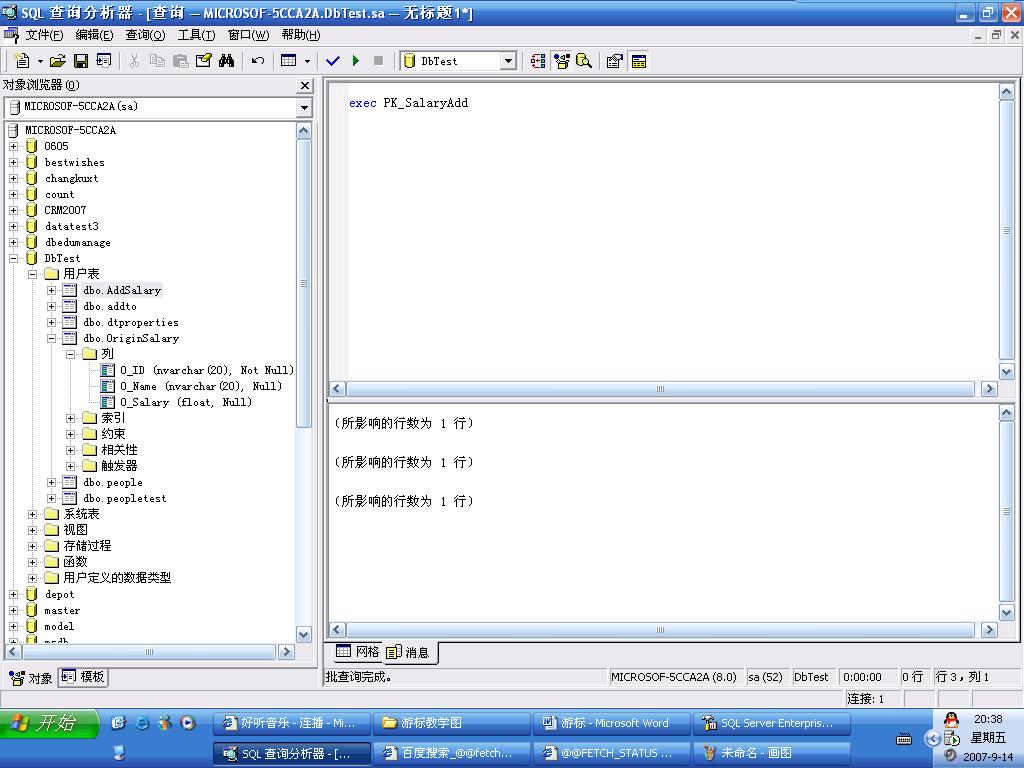The width and height of the screenshot is (1024, 768).
Task: Open the New Query dropdown arrow
Action: (40, 61)
